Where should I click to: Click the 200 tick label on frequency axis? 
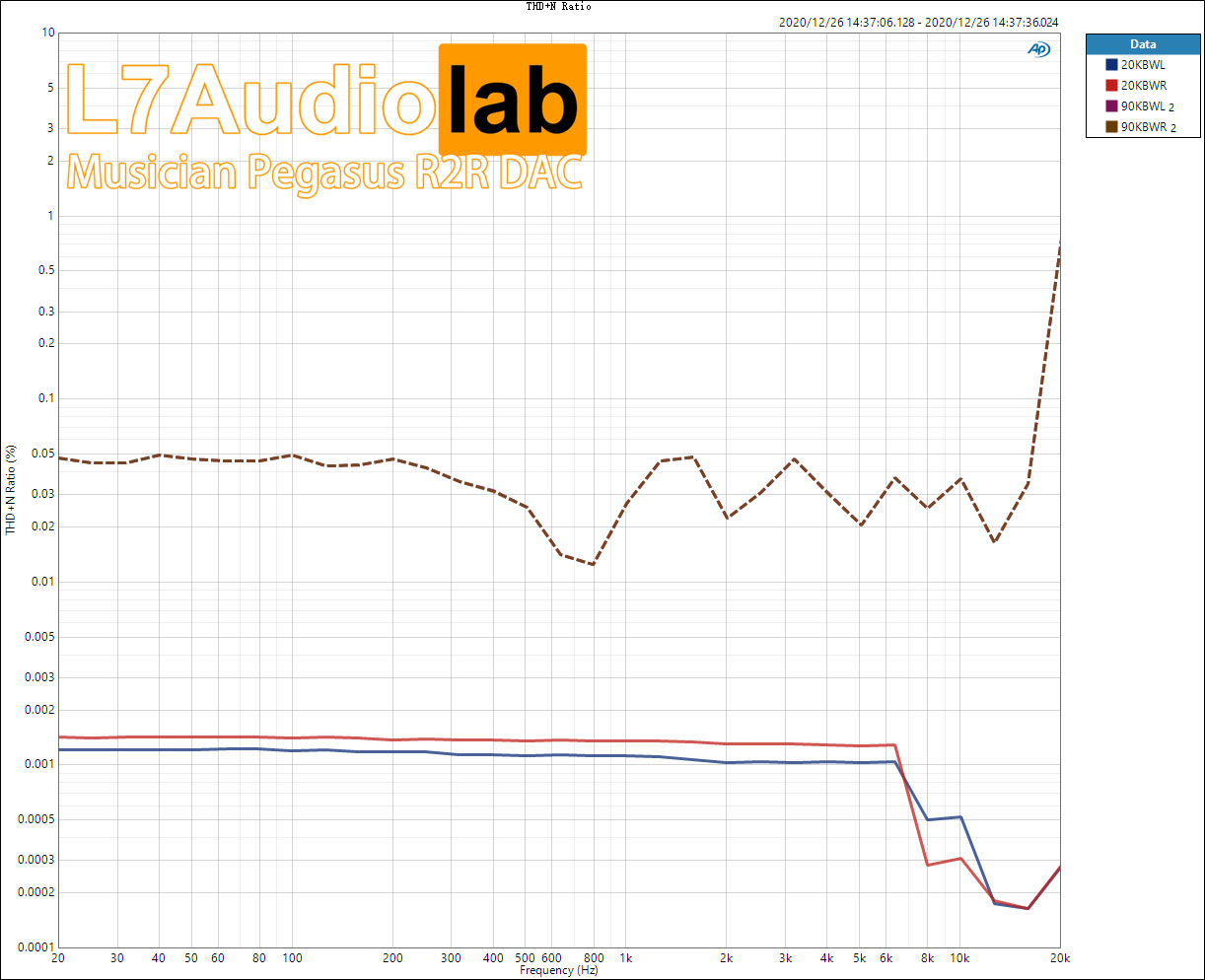pos(392,957)
